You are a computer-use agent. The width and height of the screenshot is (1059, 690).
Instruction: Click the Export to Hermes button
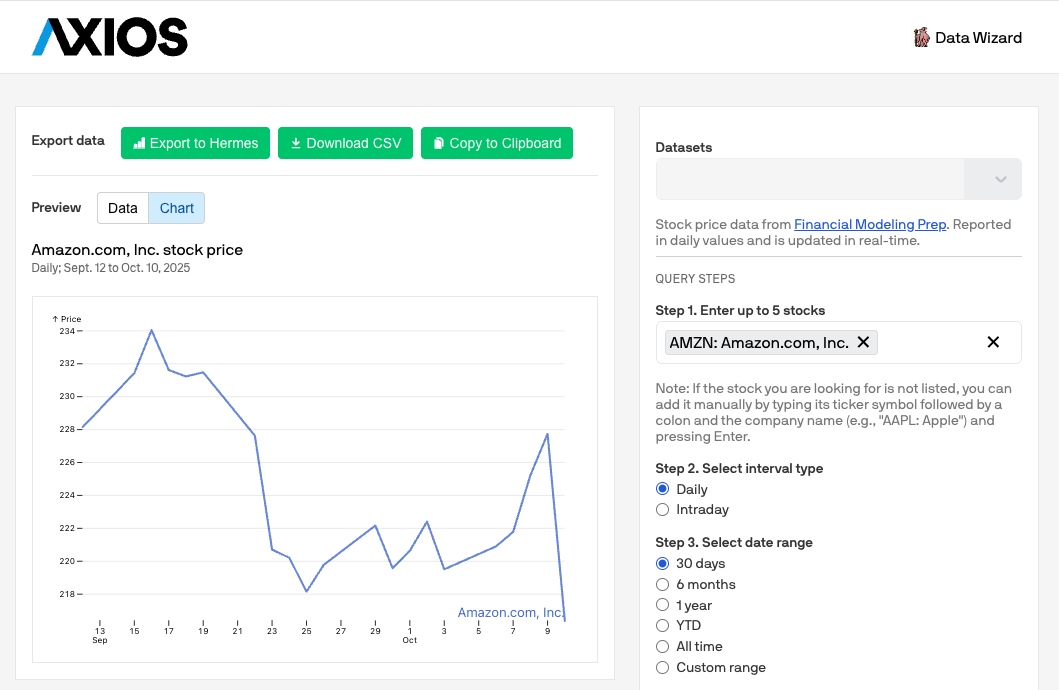[195, 143]
